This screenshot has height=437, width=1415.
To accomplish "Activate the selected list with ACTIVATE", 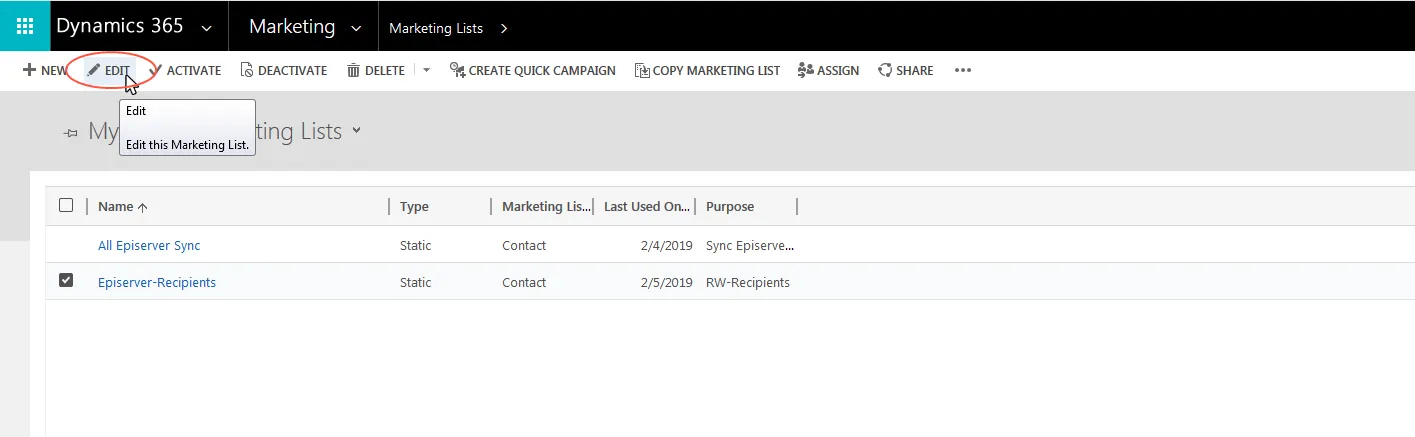I will pos(185,70).
